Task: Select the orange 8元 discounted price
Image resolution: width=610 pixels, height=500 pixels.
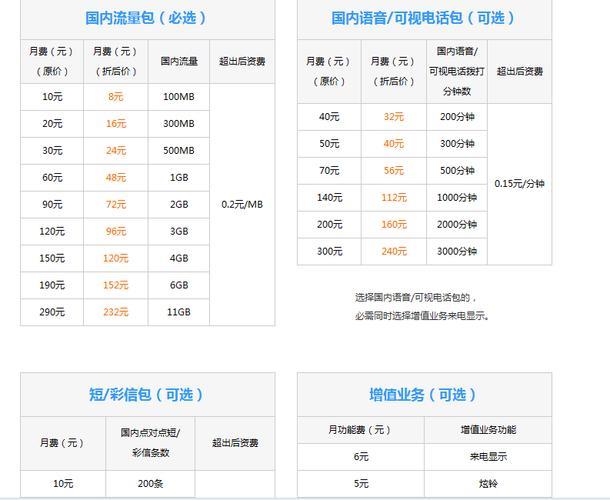Action: tap(116, 97)
